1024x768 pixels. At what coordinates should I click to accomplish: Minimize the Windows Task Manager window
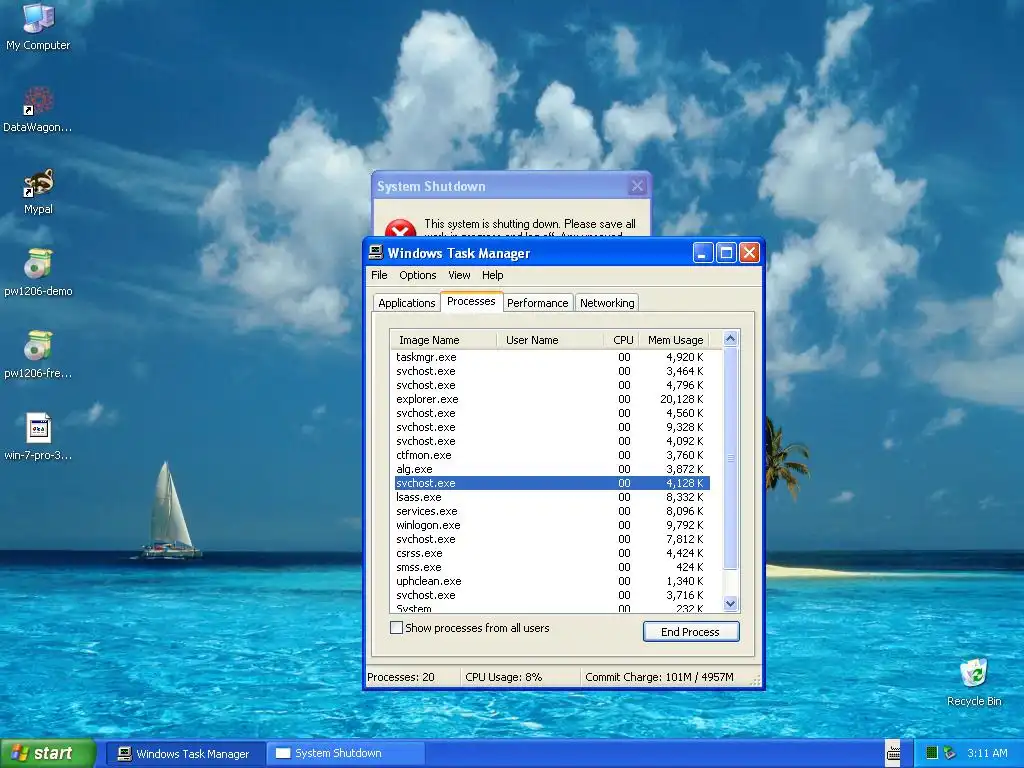[703, 253]
